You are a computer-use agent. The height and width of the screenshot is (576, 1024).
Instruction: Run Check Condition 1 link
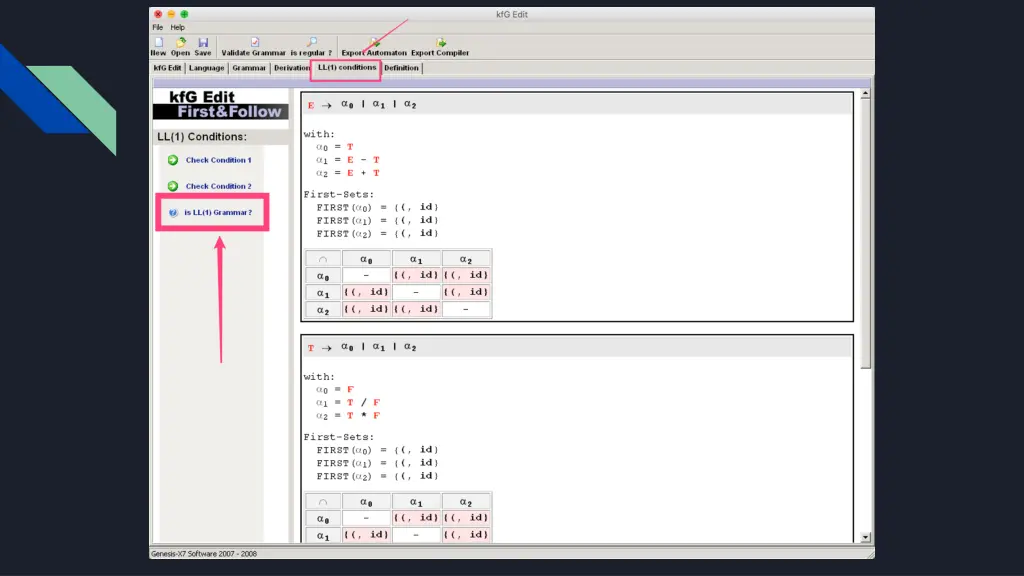coord(218,160)
